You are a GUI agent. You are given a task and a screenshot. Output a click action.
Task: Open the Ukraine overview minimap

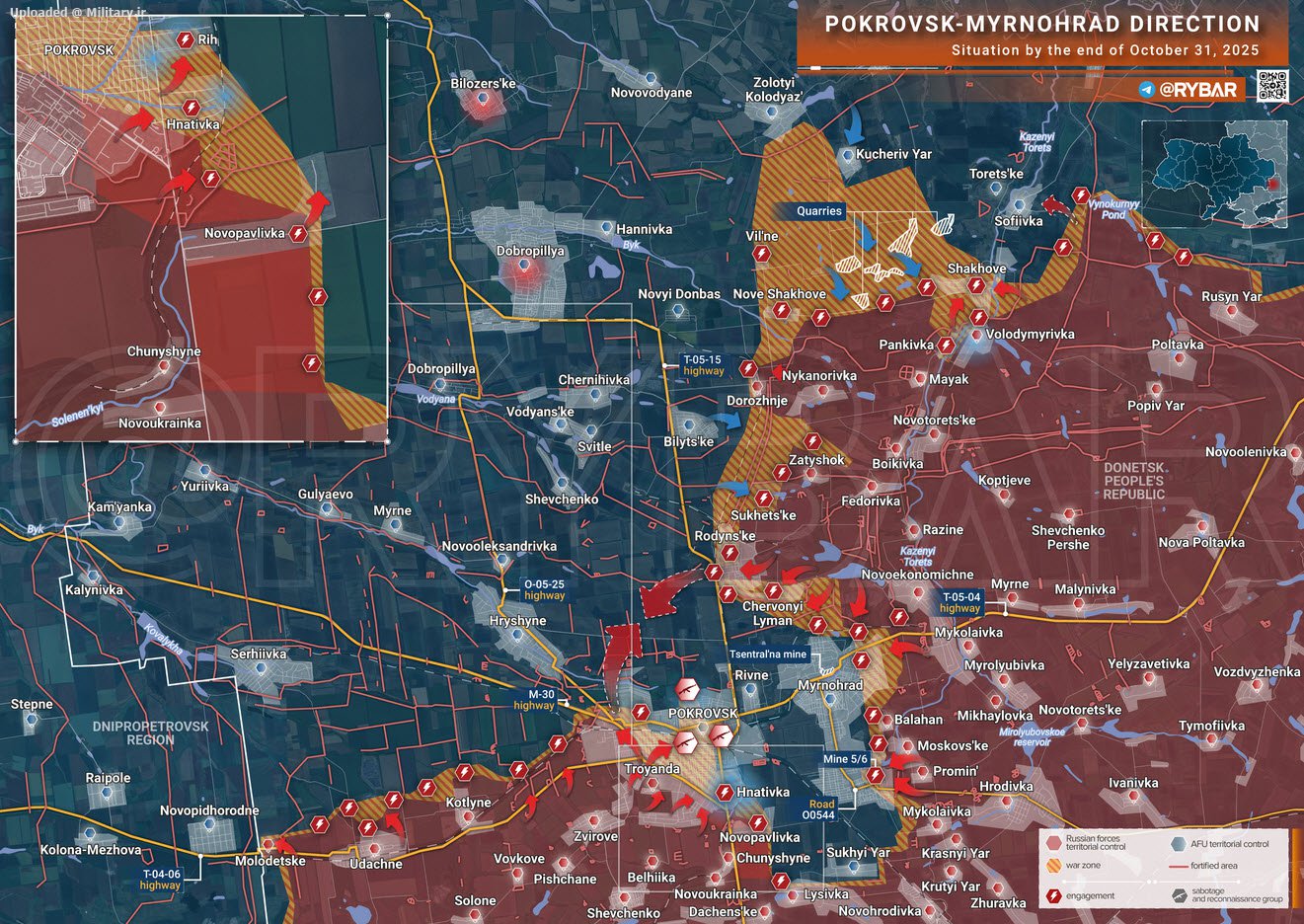1214,174
